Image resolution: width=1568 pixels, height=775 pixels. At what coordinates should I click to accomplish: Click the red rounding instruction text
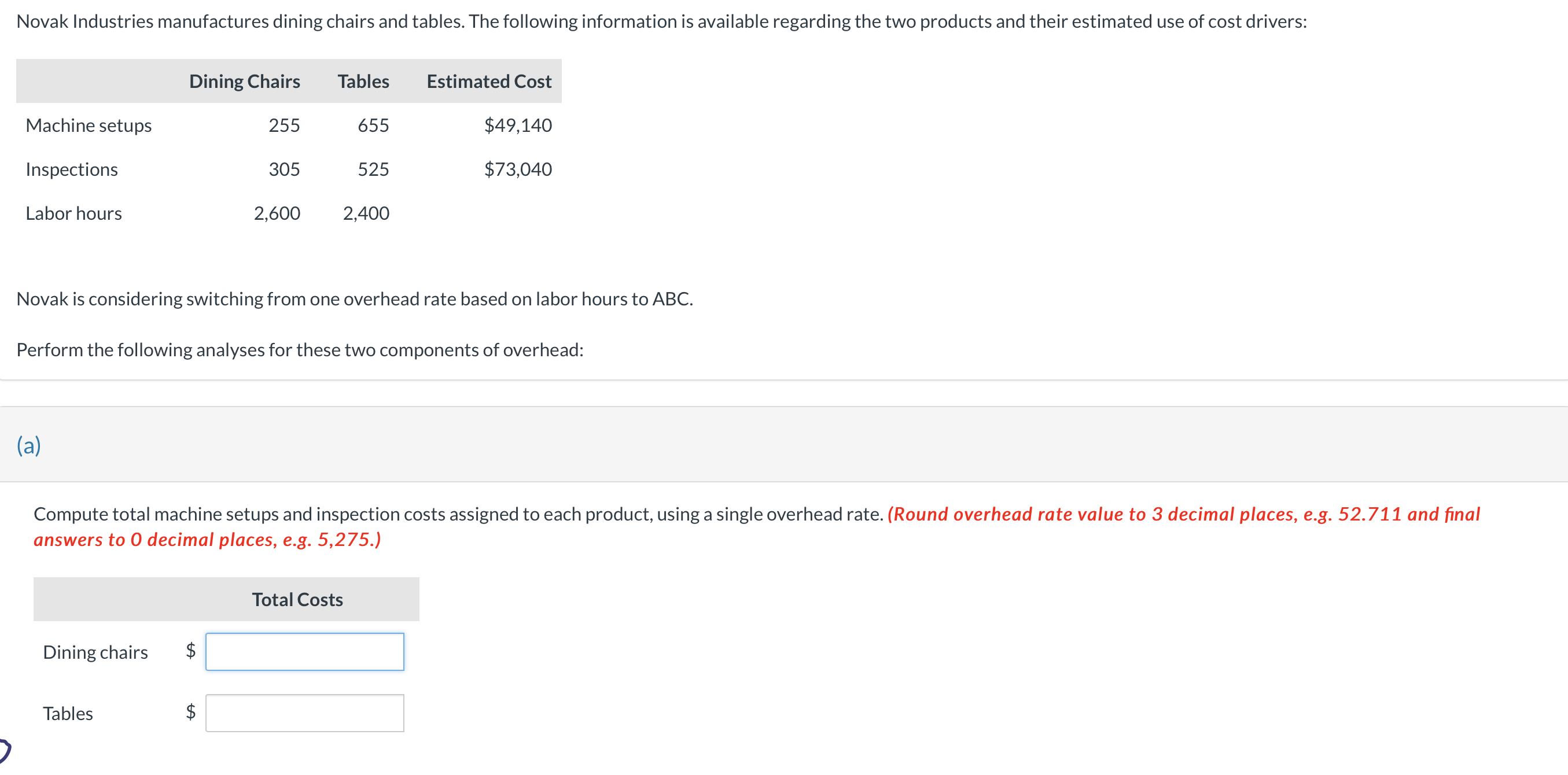tap(1183, 515)
